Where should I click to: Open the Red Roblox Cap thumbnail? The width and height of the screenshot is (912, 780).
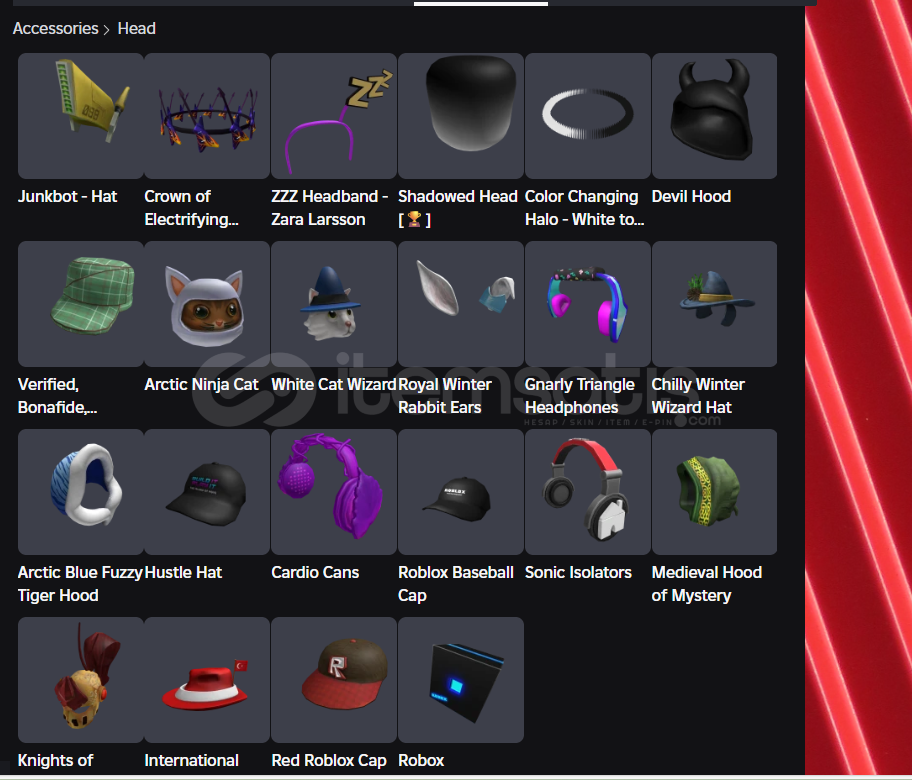coord(334,679)
